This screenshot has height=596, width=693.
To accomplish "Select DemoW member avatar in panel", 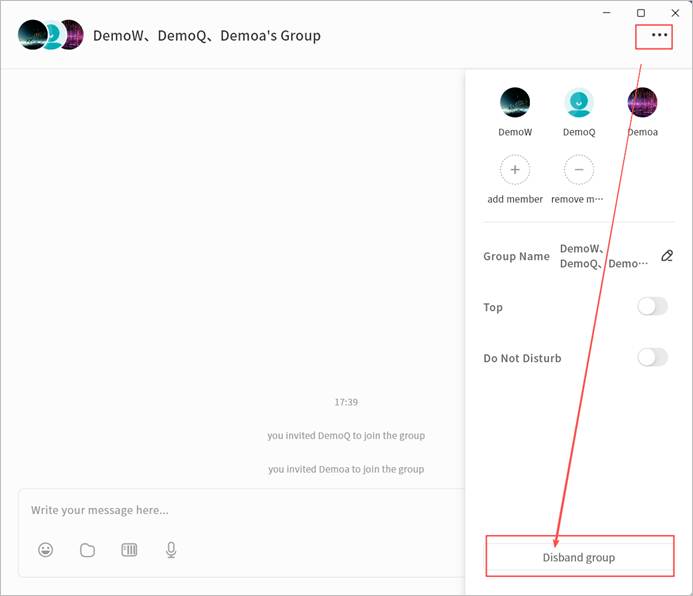I will pyautogui.click(x=515, y=102).
